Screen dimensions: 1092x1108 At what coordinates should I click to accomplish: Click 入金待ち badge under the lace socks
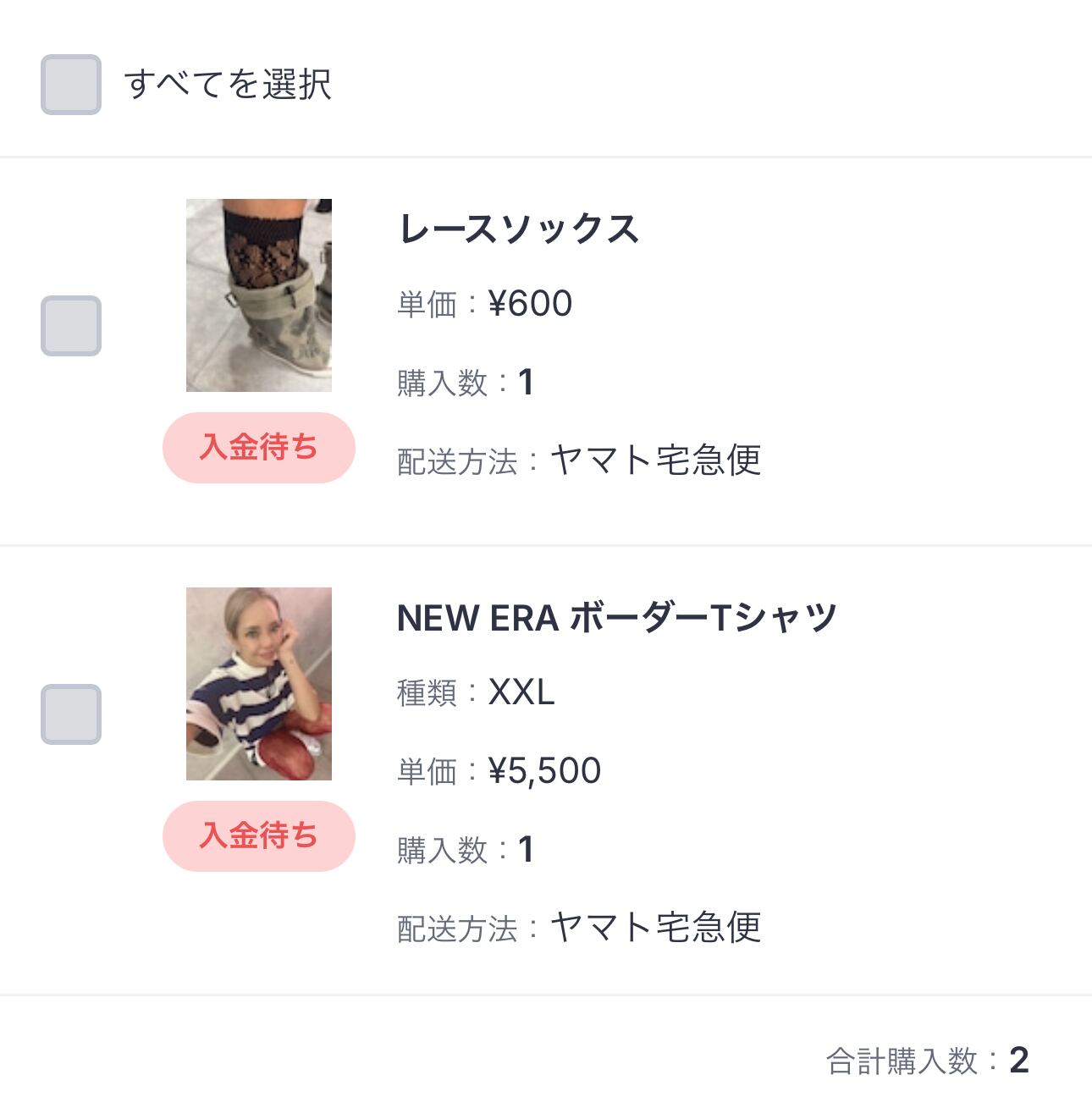point(259,448)
